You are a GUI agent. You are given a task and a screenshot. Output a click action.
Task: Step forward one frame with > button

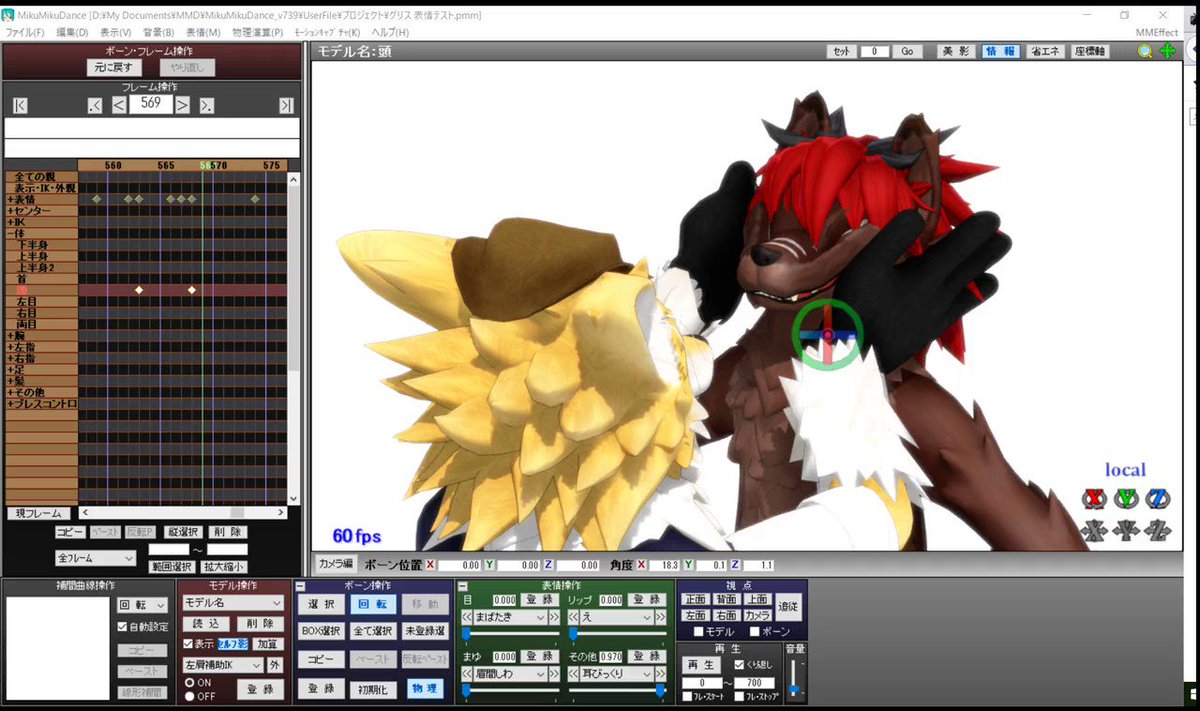click(183, 104)
